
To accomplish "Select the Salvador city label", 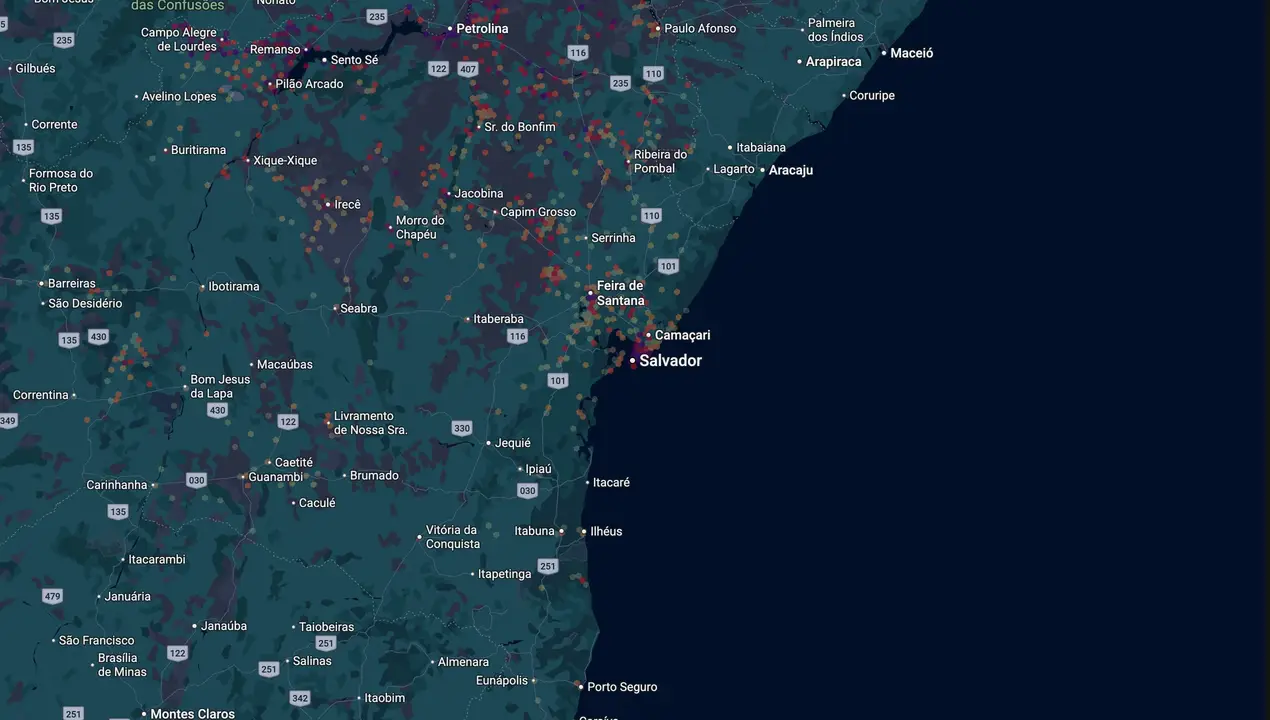I will [x=670, y=361].
